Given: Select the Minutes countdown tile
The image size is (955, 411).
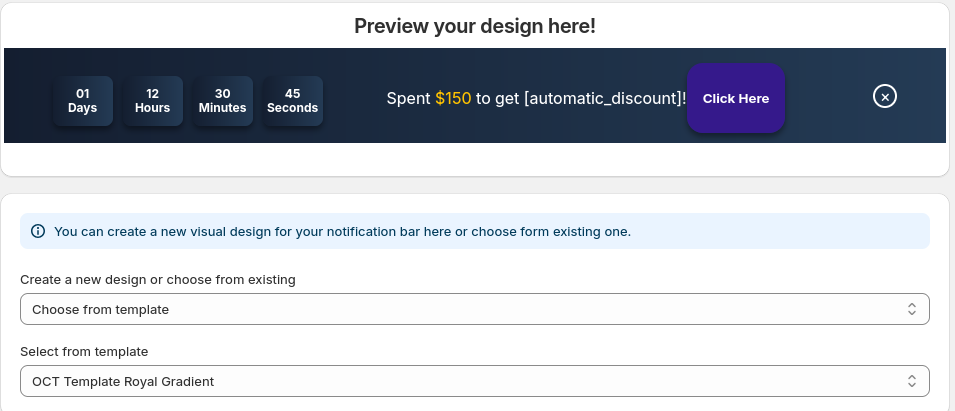Looking at the screenshot, I should pyautogui.click(x=222, y=101).
